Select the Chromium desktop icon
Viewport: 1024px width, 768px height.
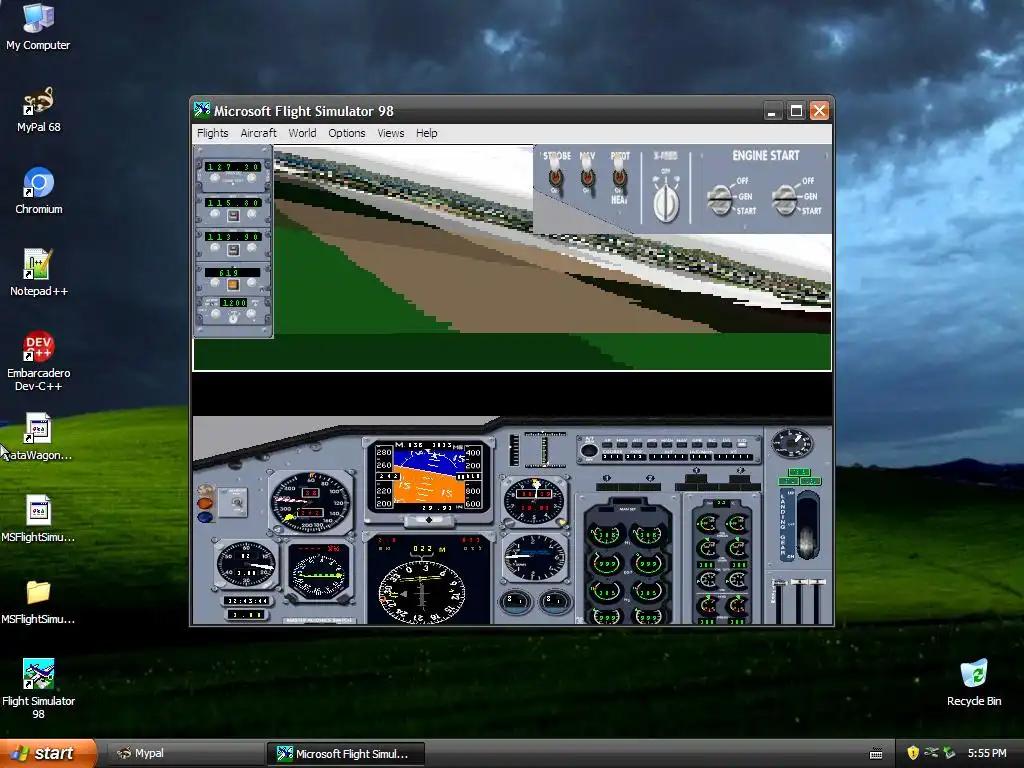[x=38, y=191]
